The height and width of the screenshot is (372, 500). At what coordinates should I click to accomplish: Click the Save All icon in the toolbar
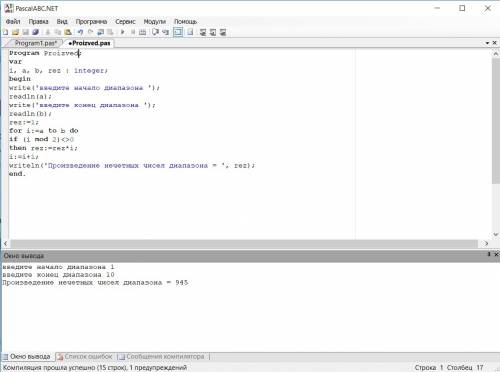point(35,32)
